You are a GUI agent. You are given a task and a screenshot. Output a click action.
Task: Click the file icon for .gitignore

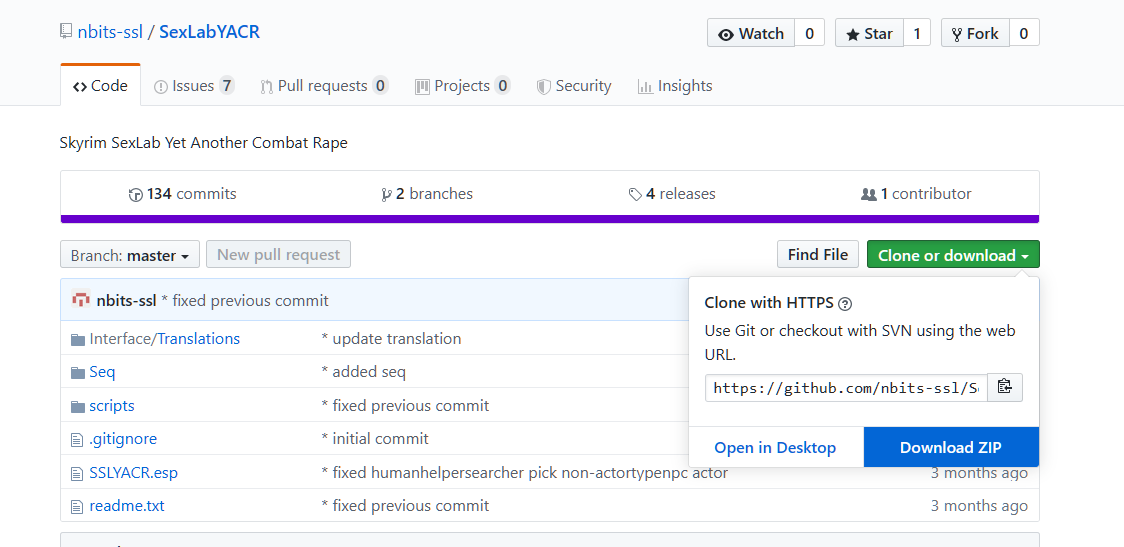(x=77, y=439)
